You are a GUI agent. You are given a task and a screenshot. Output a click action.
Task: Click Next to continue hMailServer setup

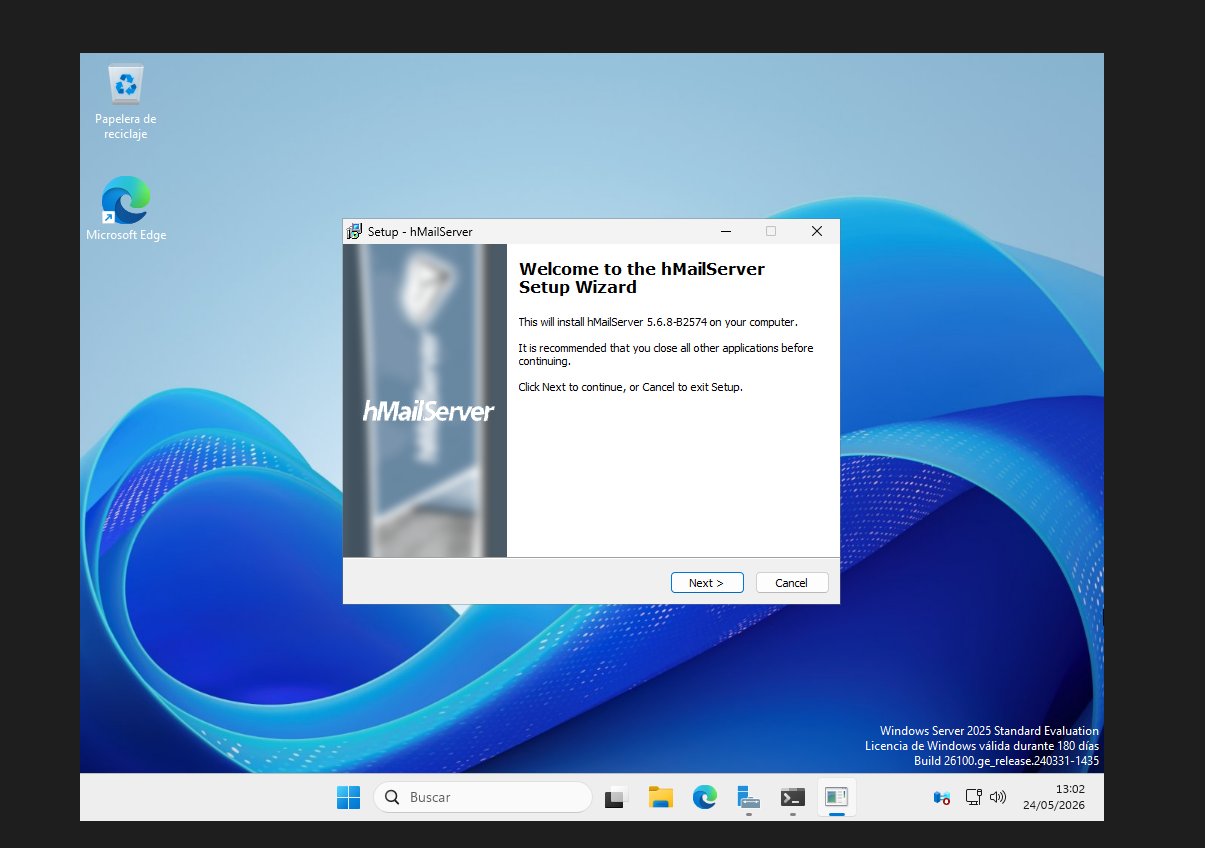pyautogui.click(x=707, y=583)
